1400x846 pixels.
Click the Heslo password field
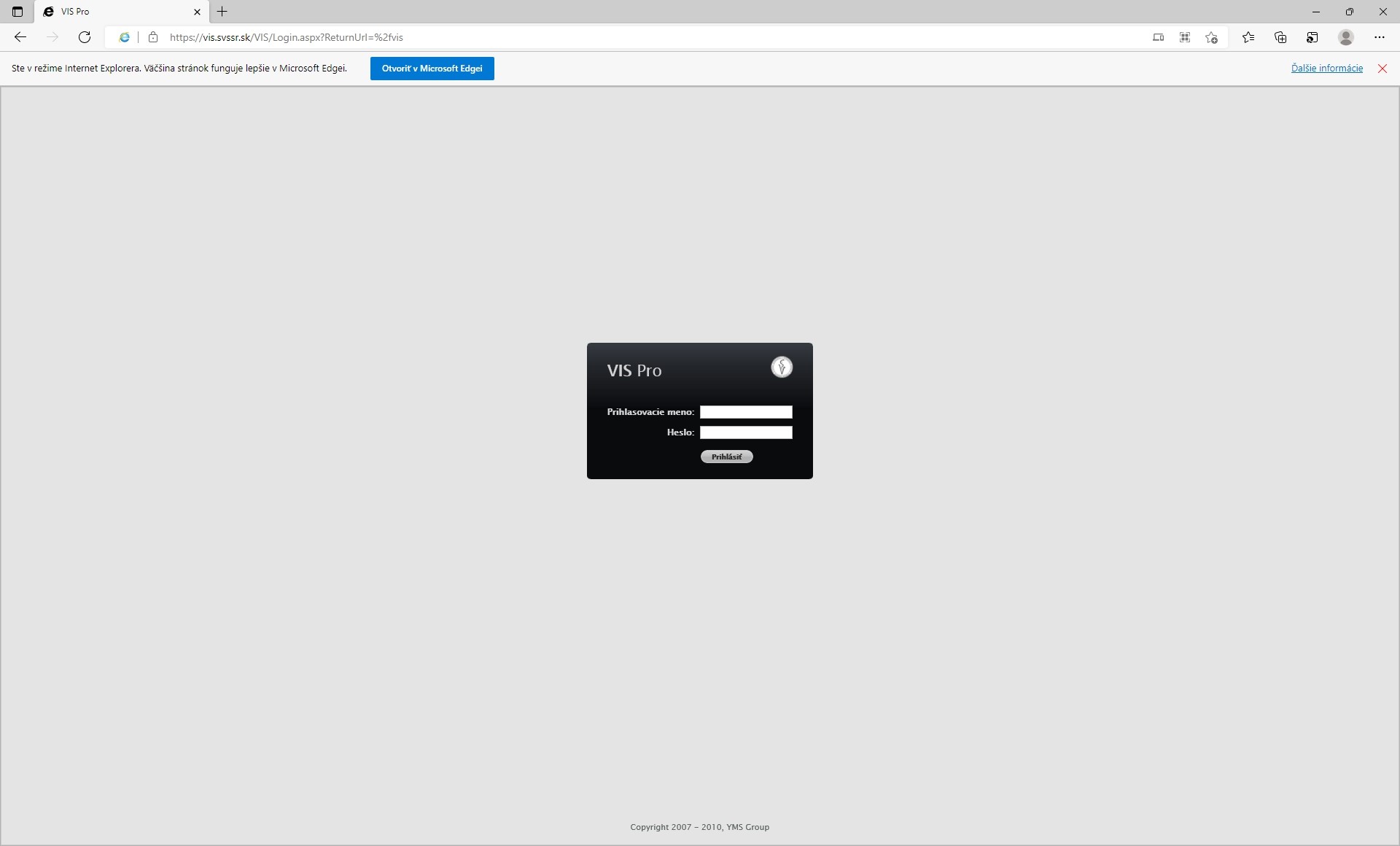[746, 432]
